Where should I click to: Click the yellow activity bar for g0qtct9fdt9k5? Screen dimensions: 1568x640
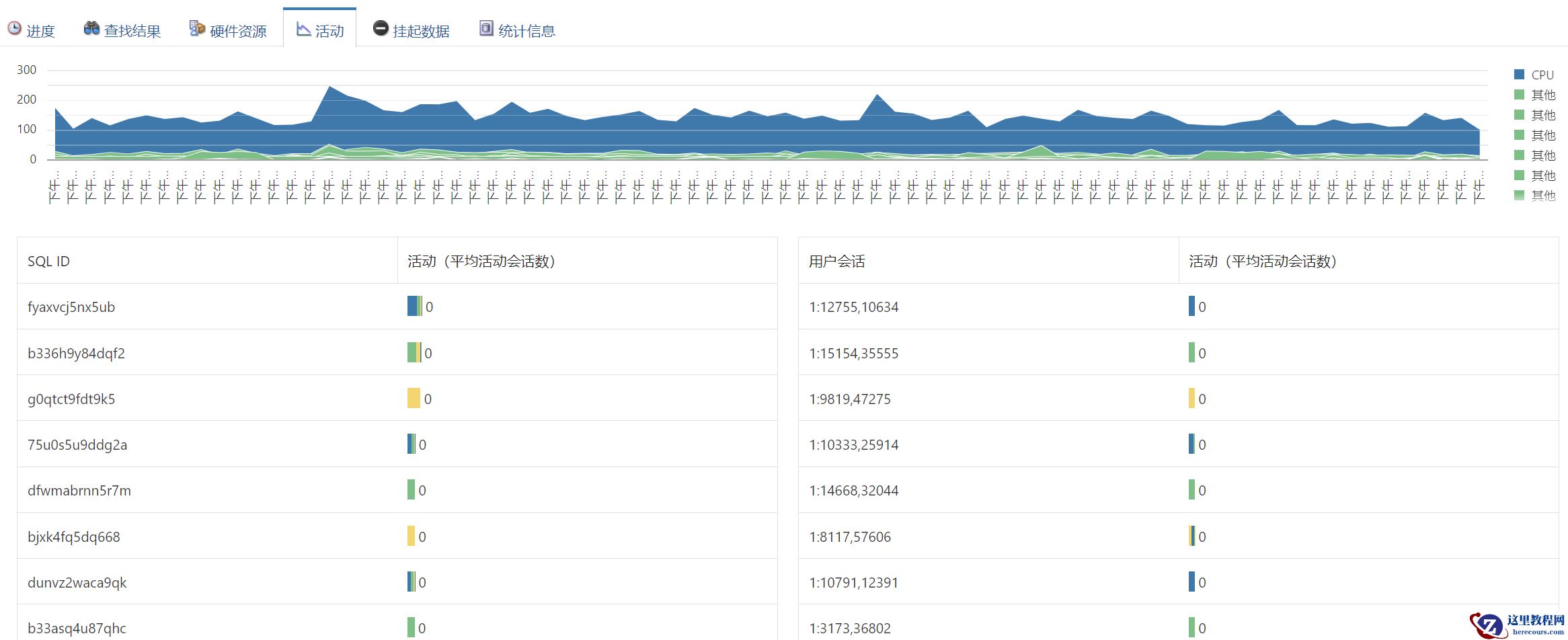414,399
